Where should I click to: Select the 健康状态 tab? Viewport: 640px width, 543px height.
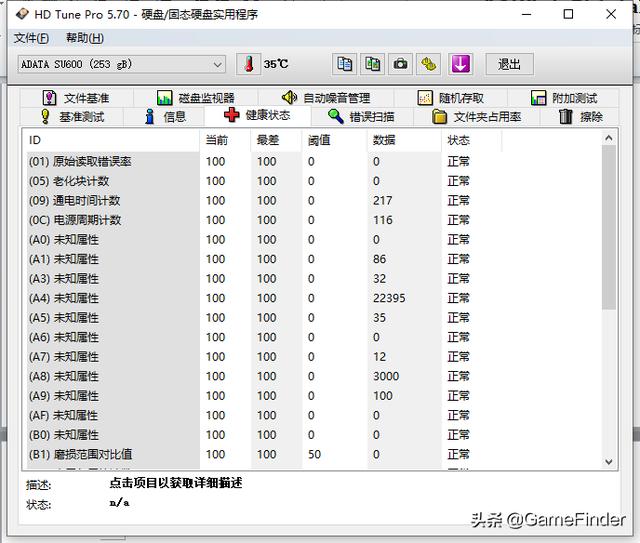[257, 115]
